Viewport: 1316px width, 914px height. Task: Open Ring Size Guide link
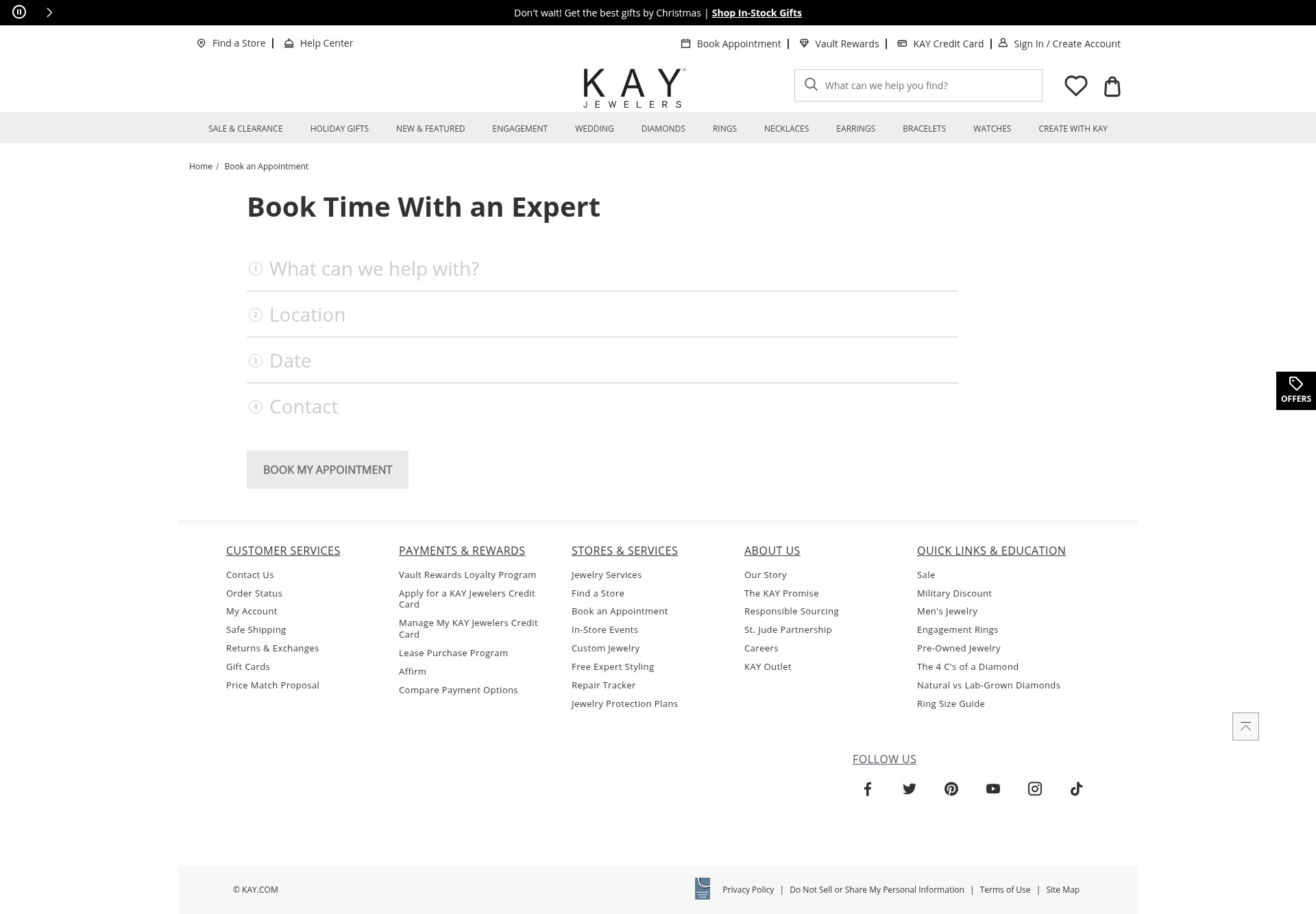[x=951, y=703]
